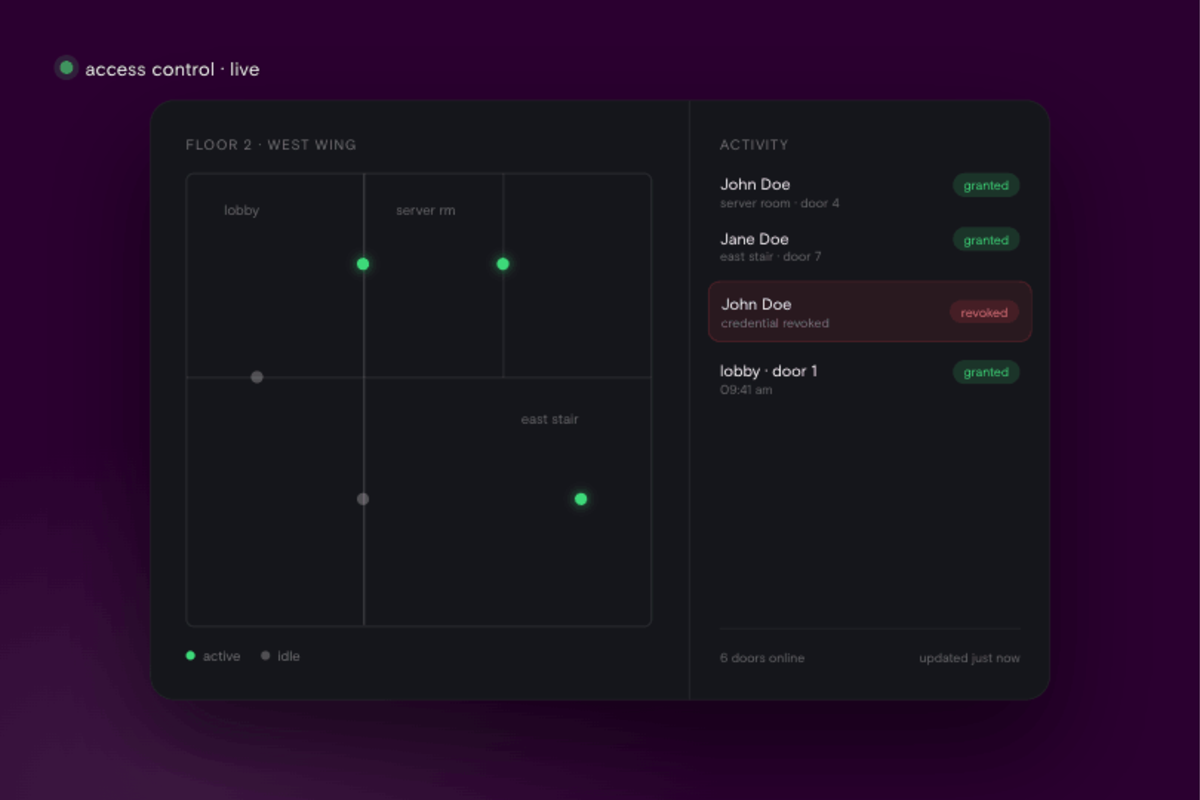
Task: Open the granted badge for server room door 4
Action: click(986, 185)
